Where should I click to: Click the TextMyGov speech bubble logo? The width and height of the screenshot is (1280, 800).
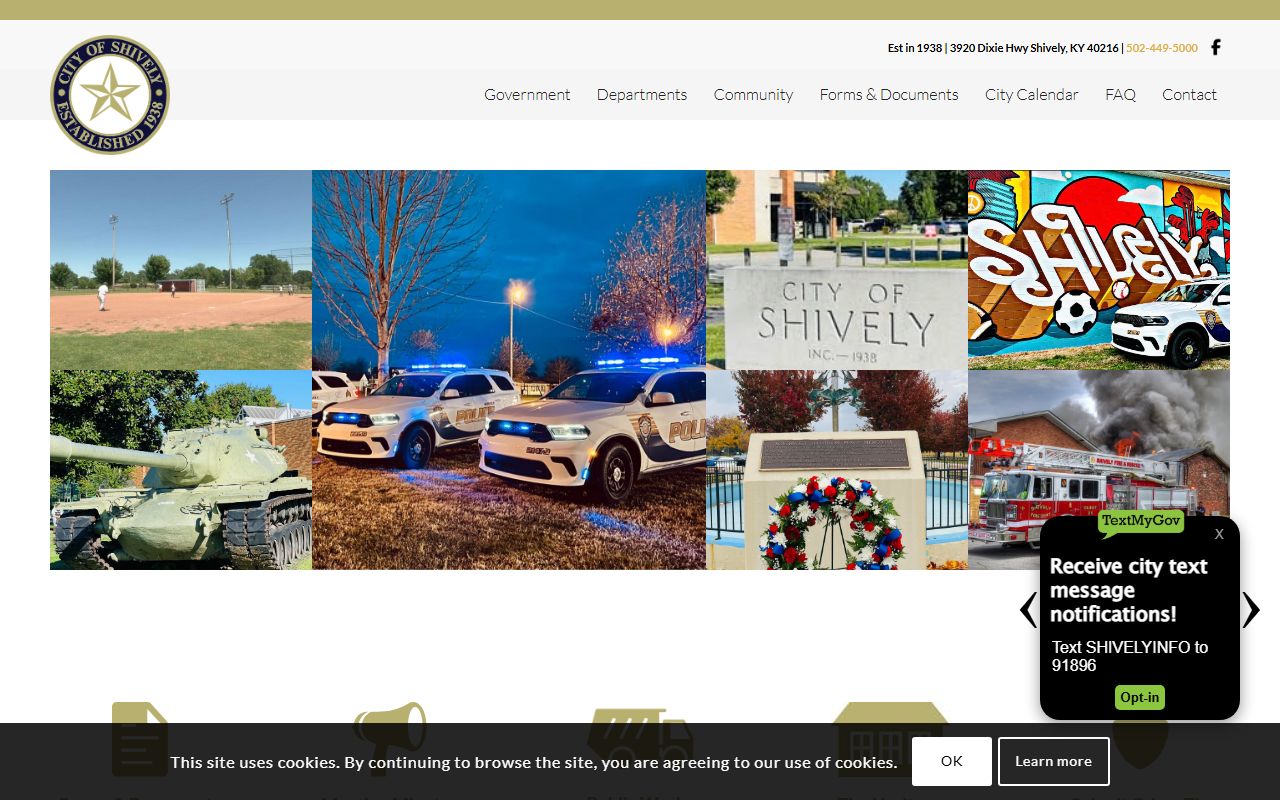point(1141,522)
